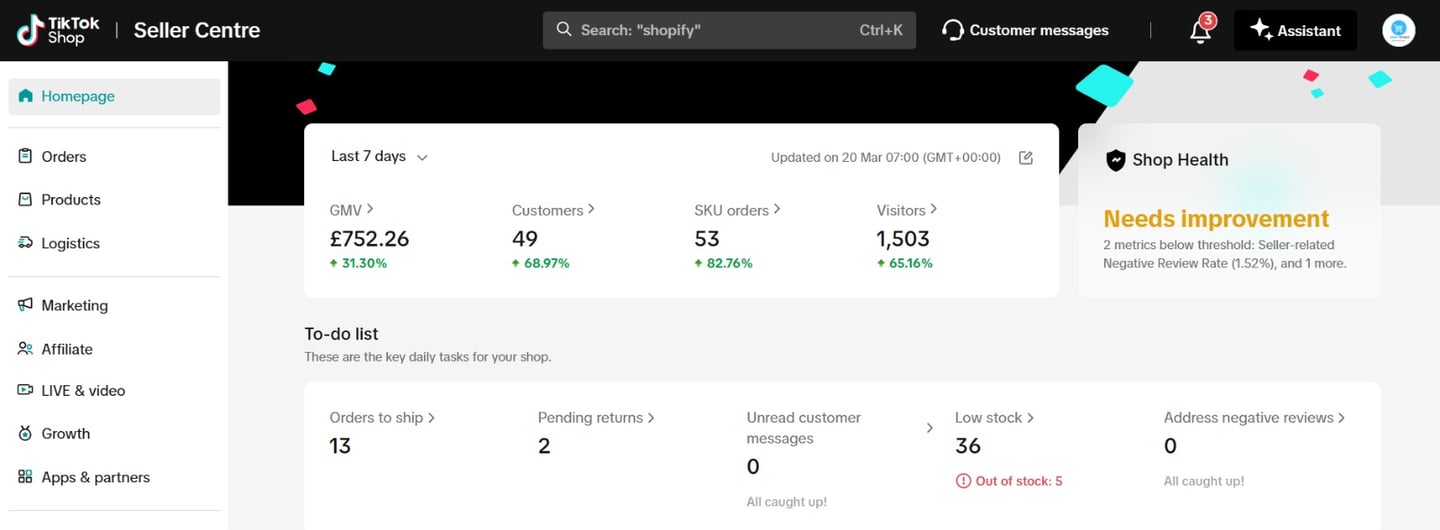Open the Marketing sidebar section
This screenshot has width=1440, height=530.
pos(74,305)
